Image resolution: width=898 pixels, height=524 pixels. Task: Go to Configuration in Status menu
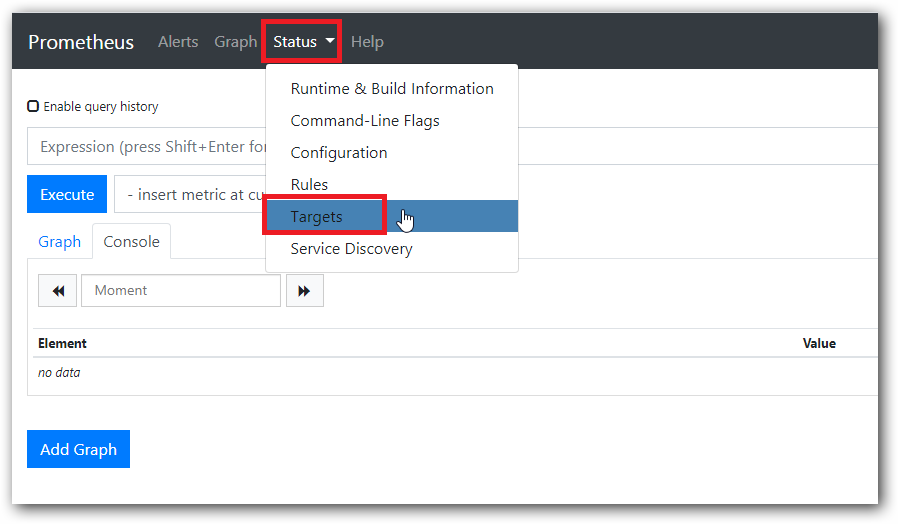point(339,153)
